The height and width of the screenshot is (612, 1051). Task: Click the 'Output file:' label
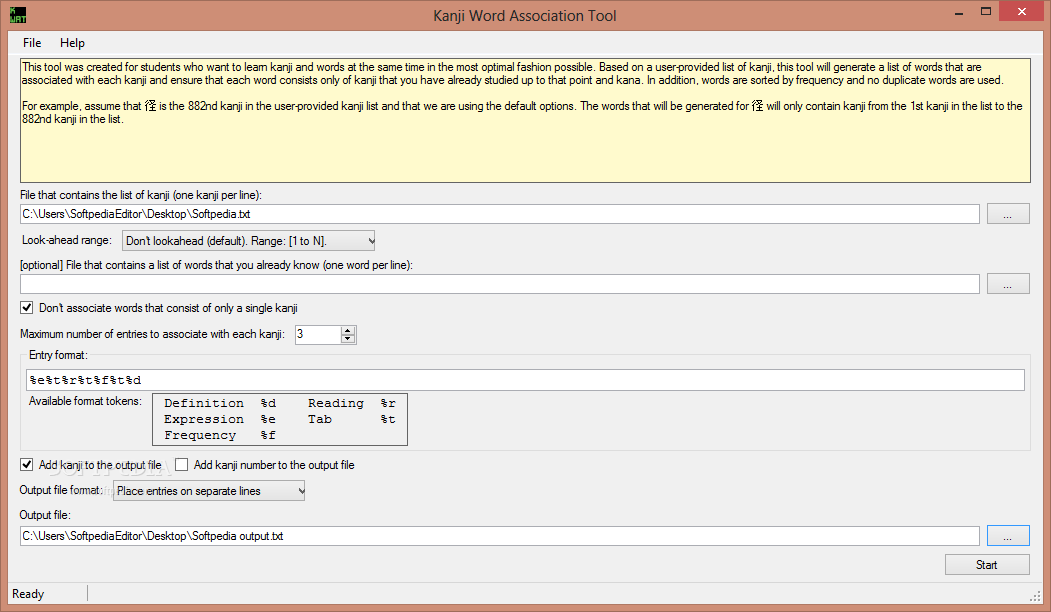[45, 515]
